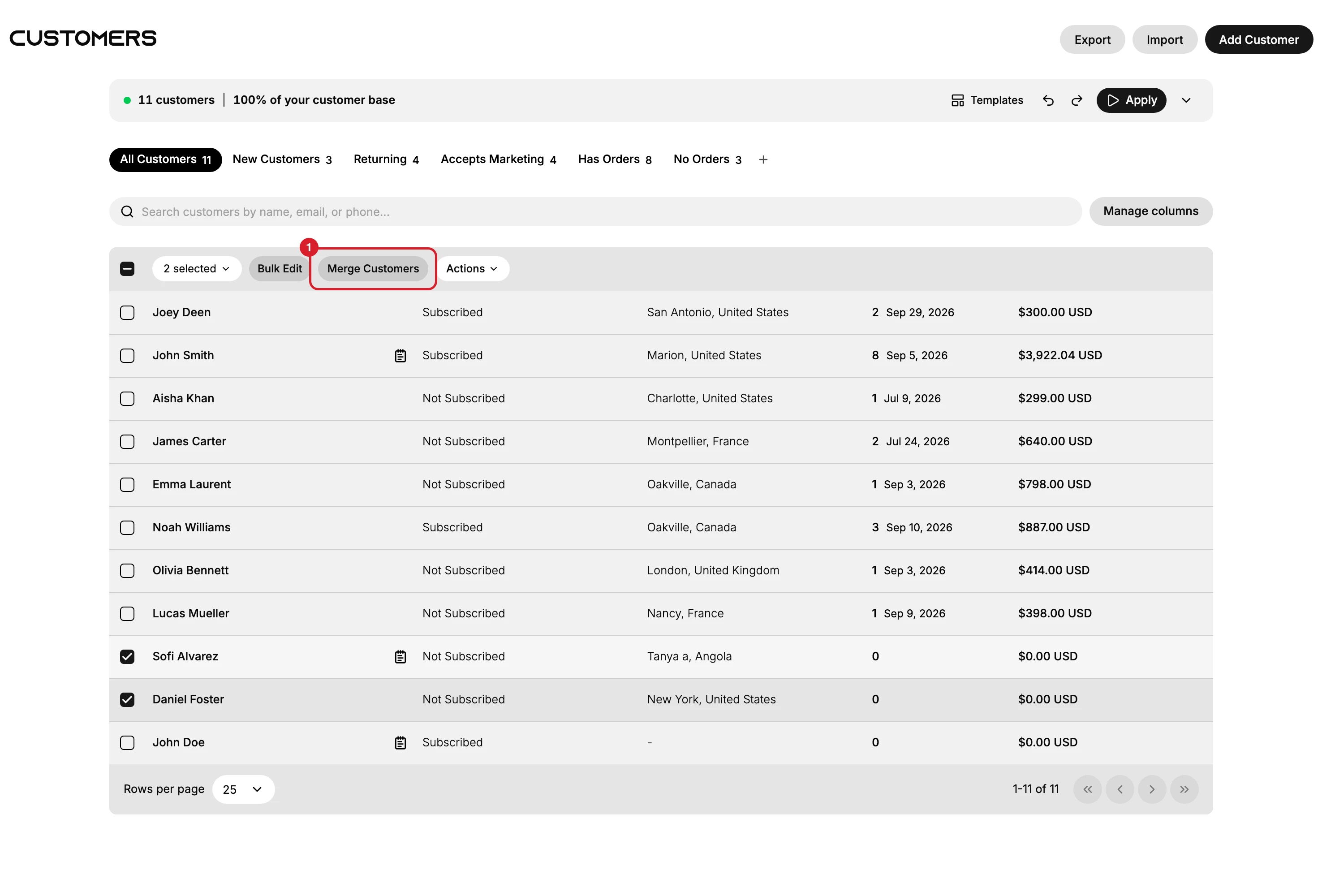The width and height of the screenshot is (1335, 896).
Task: Click the search magnifier icon
Action: (x=127, y=212)
